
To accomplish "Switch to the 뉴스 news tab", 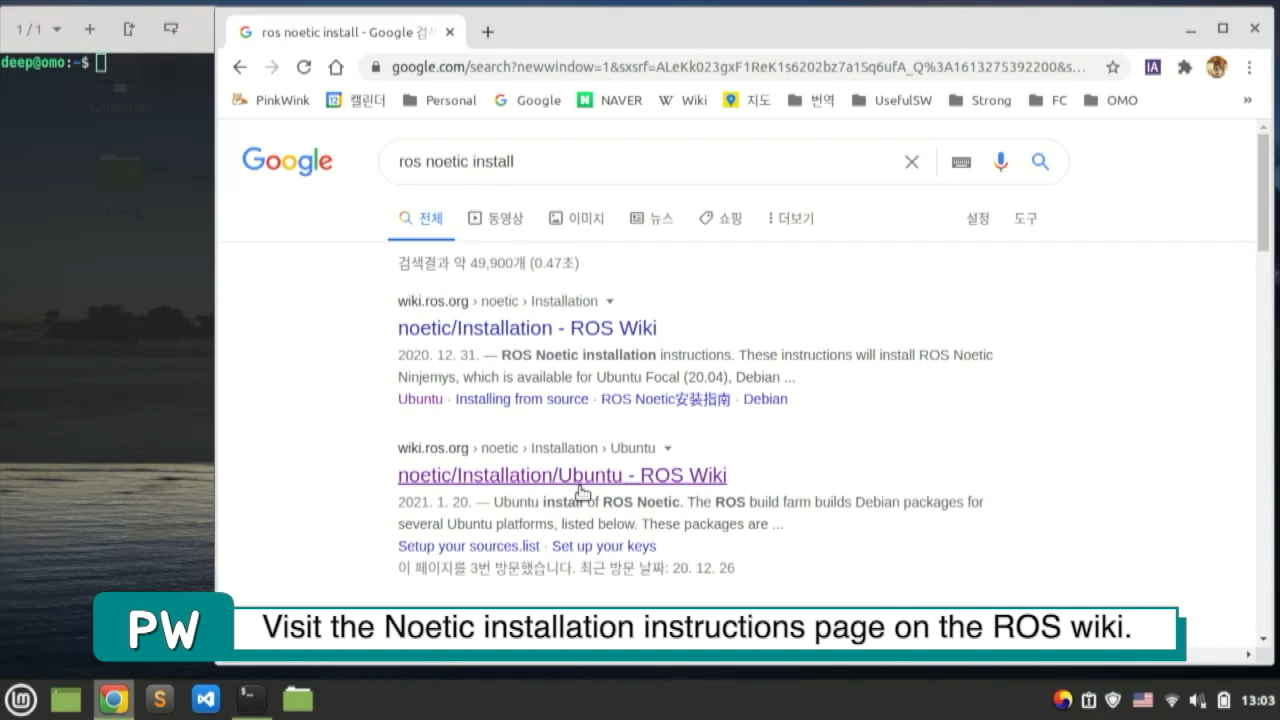I will pos(652,218).
